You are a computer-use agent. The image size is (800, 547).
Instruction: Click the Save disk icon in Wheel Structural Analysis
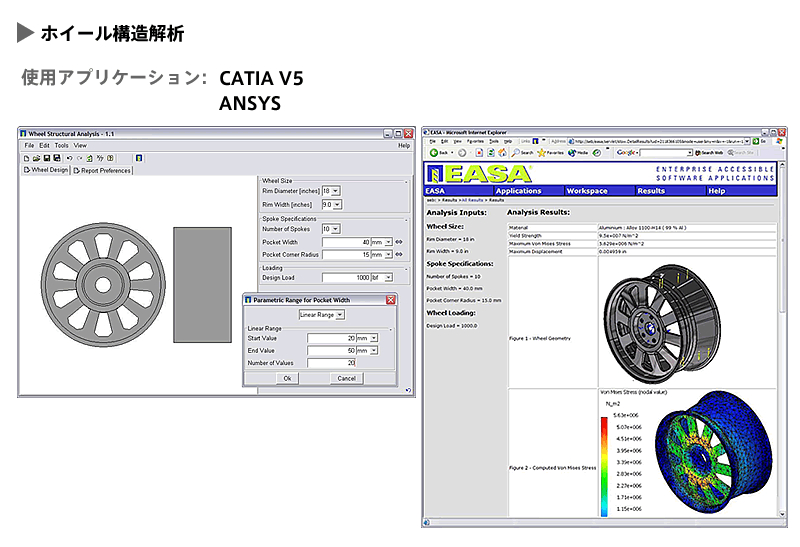coord(46,158)
